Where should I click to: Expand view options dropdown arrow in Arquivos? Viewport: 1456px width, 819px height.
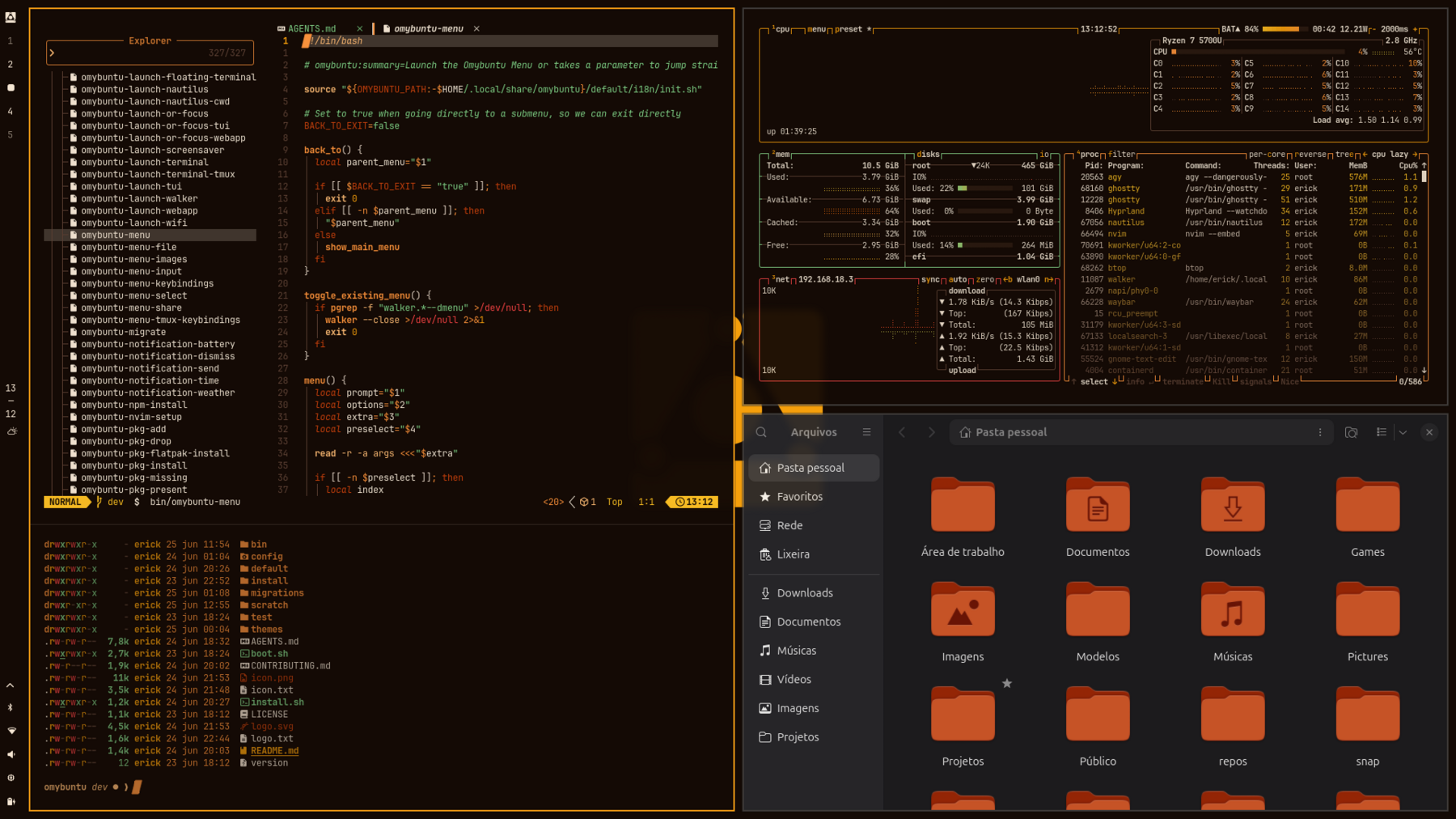[1403, 432]
